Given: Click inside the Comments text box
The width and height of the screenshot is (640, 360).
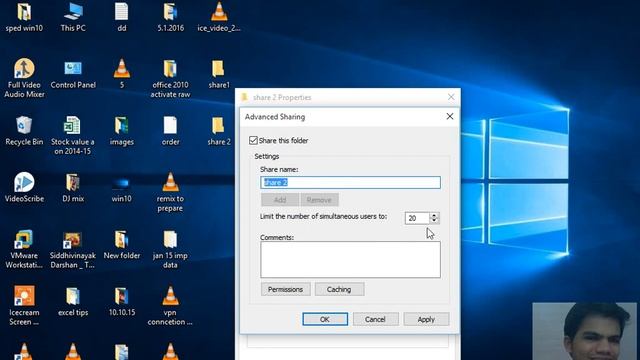Looking at the screenshot, I should tap(350, 260).
